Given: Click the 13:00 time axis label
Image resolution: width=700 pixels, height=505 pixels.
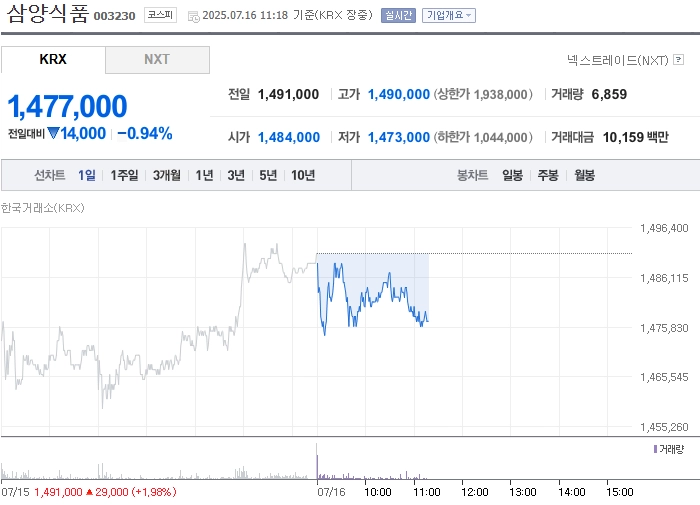Looking at the screenshot, I should click(x=523, y=492).
